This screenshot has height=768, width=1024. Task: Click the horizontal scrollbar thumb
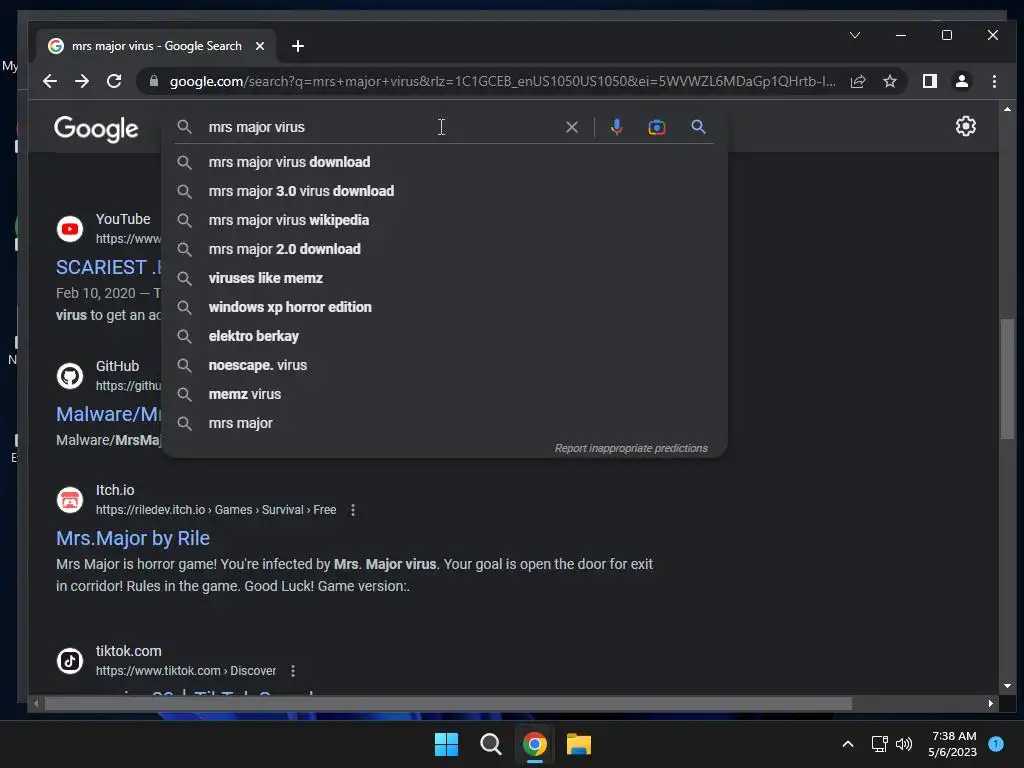coord(447,703)
